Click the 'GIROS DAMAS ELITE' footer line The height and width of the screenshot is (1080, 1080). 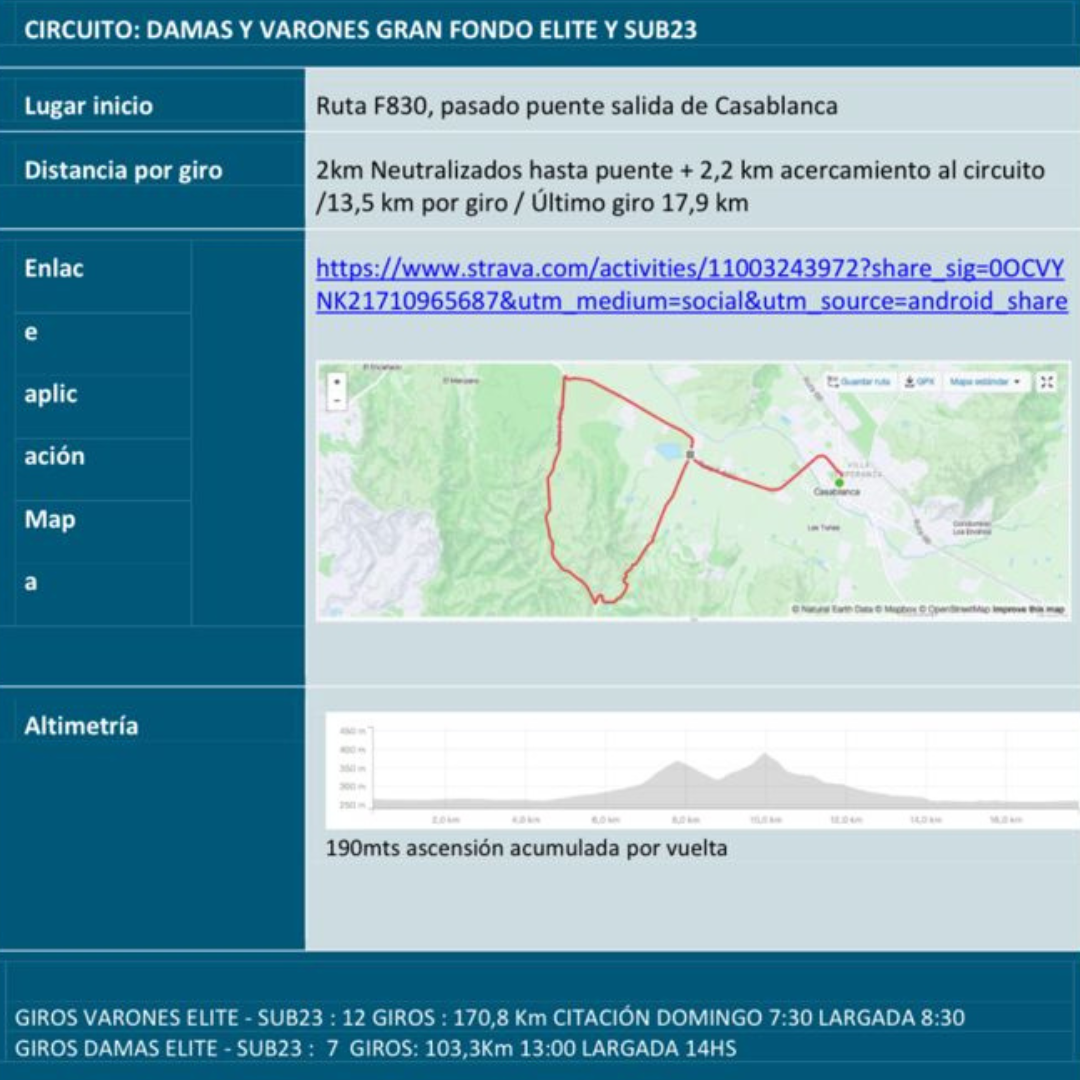[x=376, y=1048]
